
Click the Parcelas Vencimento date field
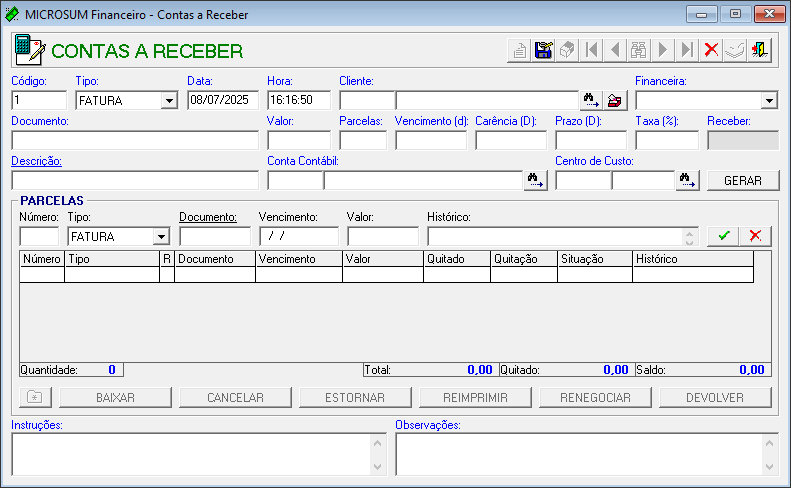299,236
